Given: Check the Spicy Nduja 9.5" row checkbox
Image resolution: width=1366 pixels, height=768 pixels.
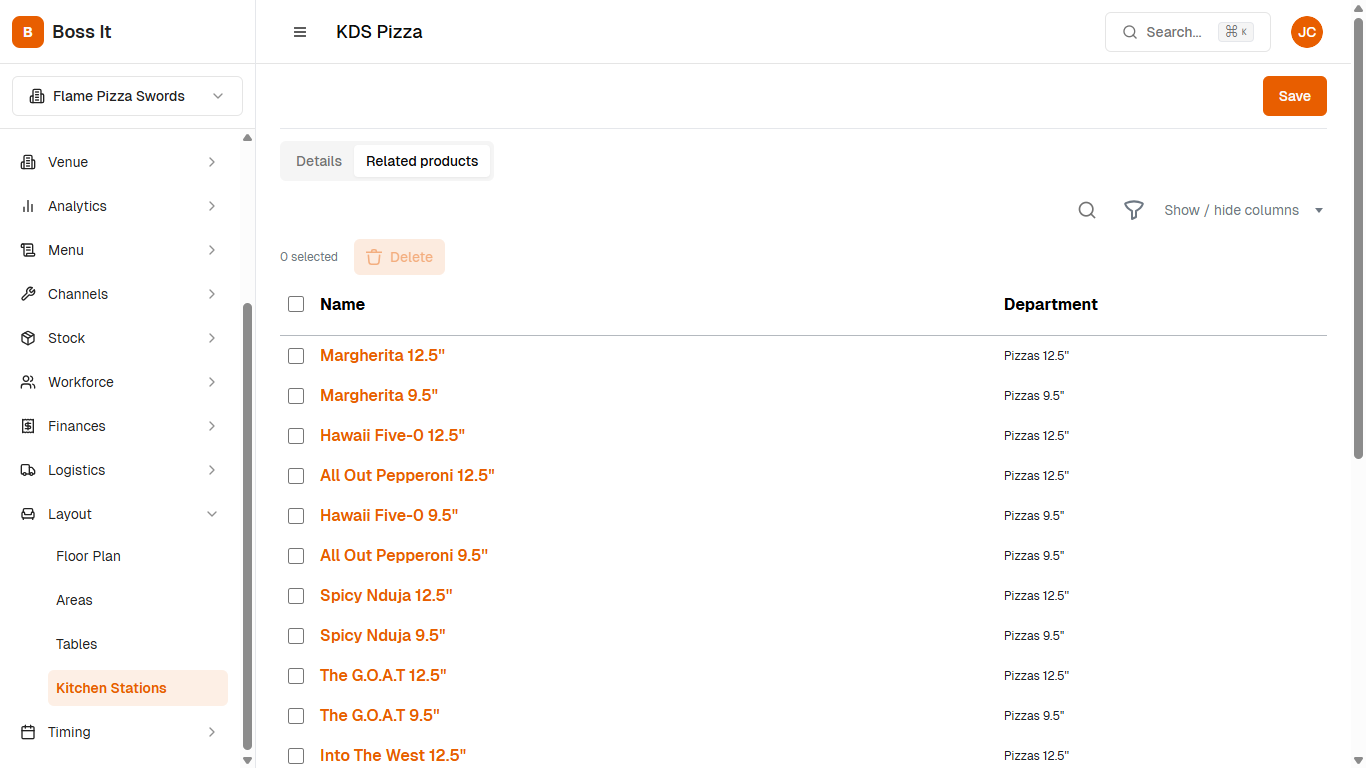Looking at the screenshot, I should (296, 636).
